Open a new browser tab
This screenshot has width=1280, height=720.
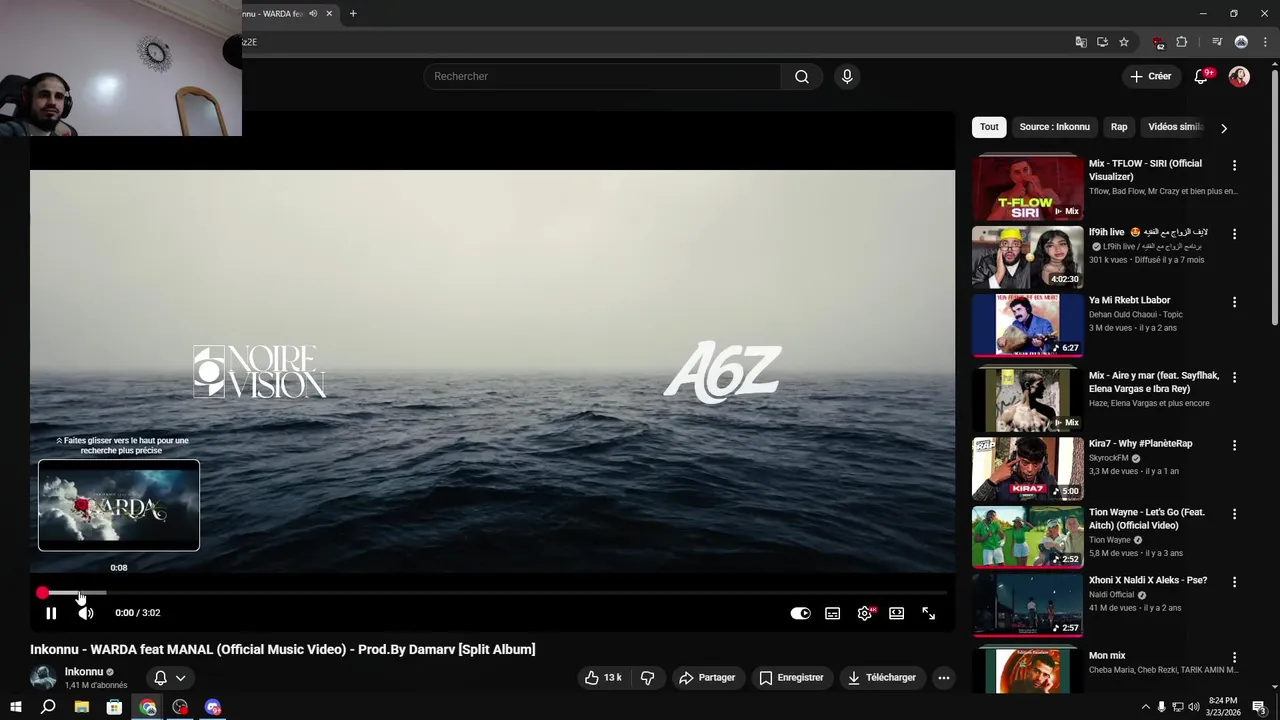353,14
